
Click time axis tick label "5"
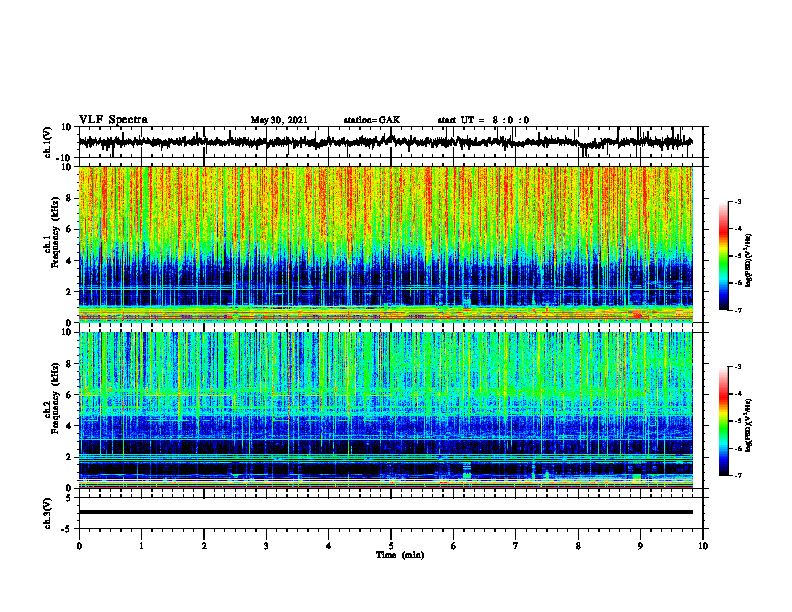[x=391, y=546]
